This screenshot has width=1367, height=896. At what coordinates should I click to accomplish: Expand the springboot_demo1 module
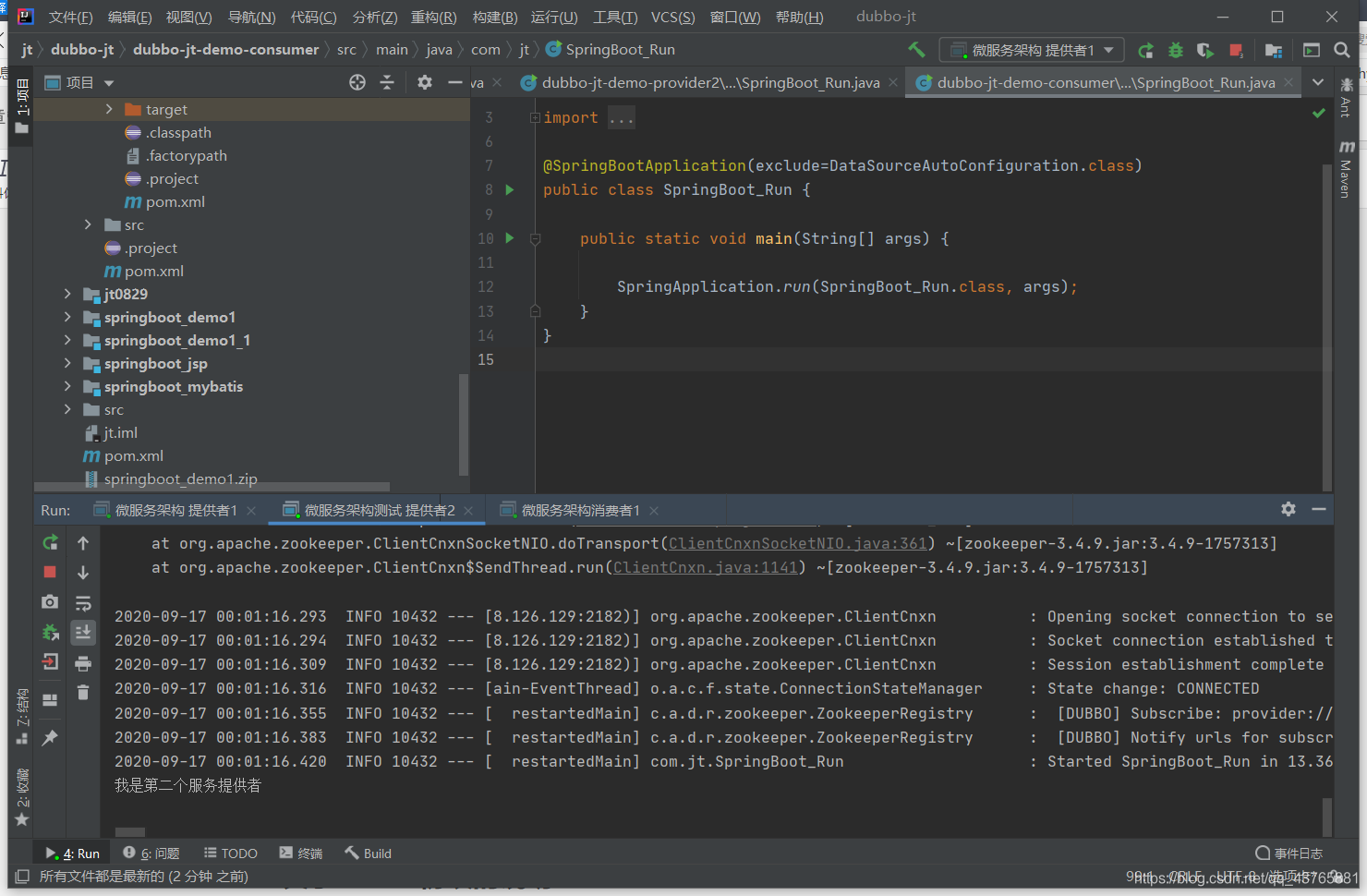(x=67, y=317)
